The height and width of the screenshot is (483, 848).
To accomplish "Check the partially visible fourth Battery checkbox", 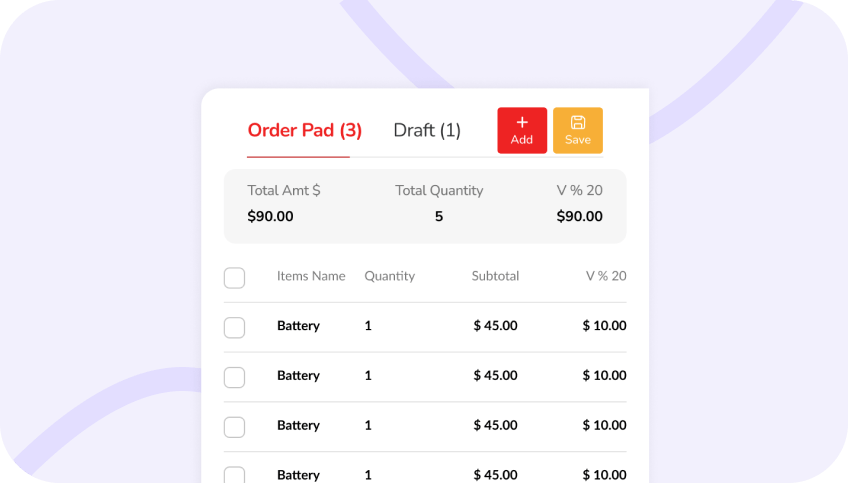I will point(234,474).
